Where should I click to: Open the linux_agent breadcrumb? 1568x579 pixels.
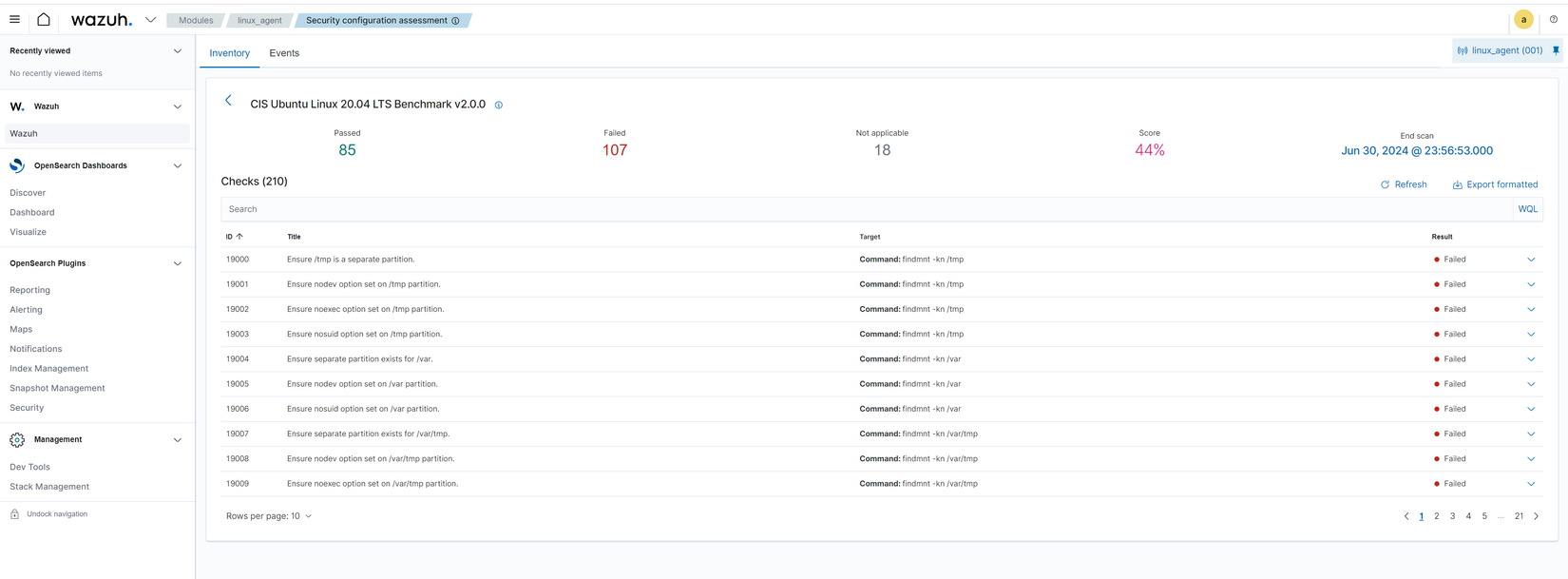[x=259, y=20]
